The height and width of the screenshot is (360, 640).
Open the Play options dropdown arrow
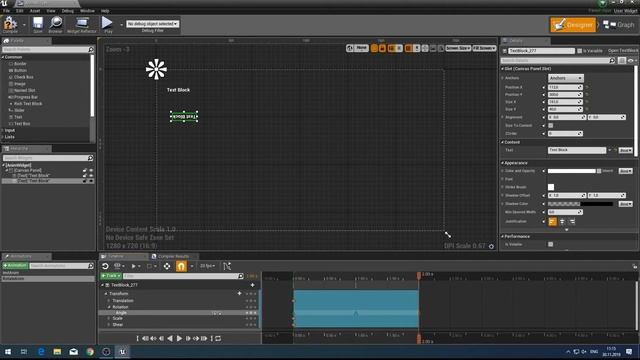[x=121, y=25]
